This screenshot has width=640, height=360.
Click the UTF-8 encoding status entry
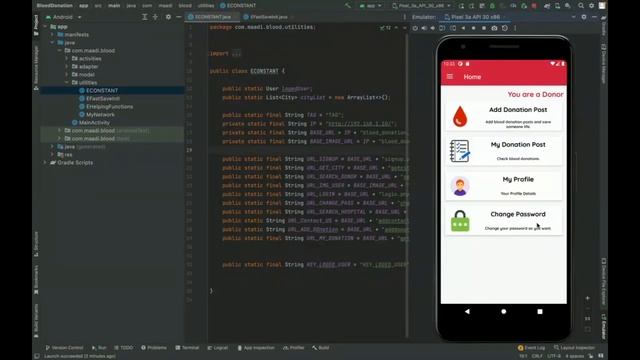(x=554, y=356)
